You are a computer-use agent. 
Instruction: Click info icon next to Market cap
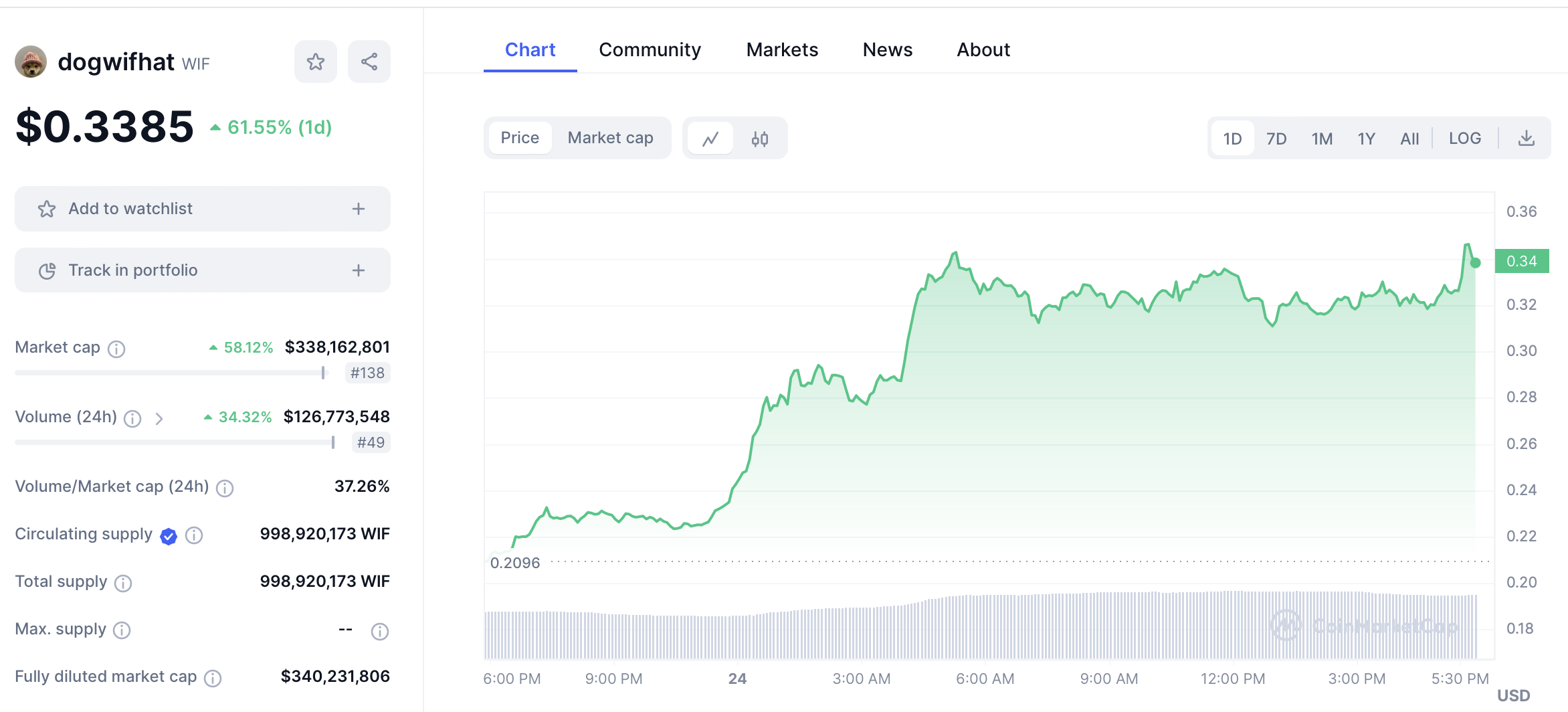[x=116, y=349]
